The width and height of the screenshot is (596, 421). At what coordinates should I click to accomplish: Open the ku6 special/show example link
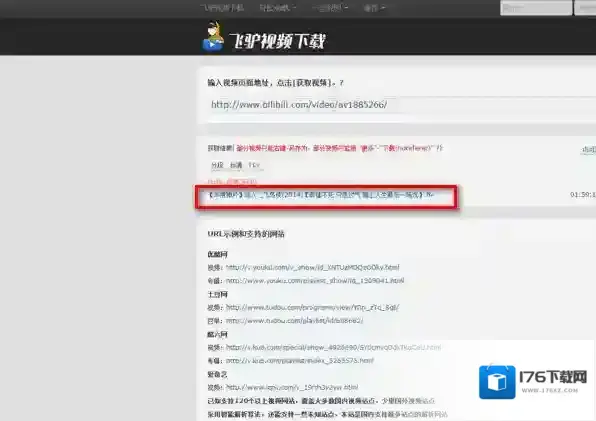[333, 347]
